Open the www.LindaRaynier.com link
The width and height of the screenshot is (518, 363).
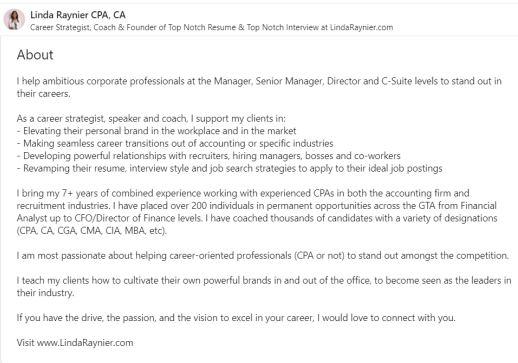coord(85,343)
